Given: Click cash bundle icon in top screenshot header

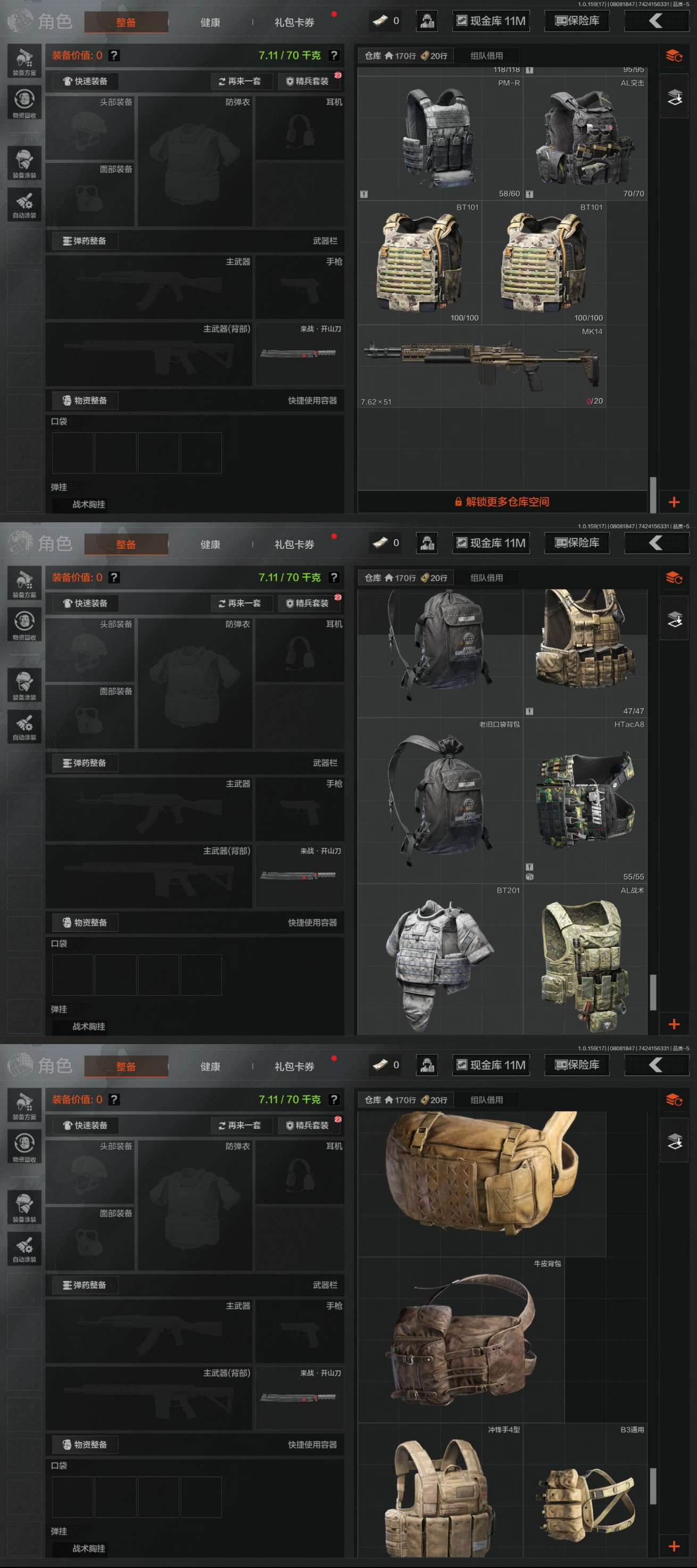Looking at the screenshot, I should coord(380,21).
